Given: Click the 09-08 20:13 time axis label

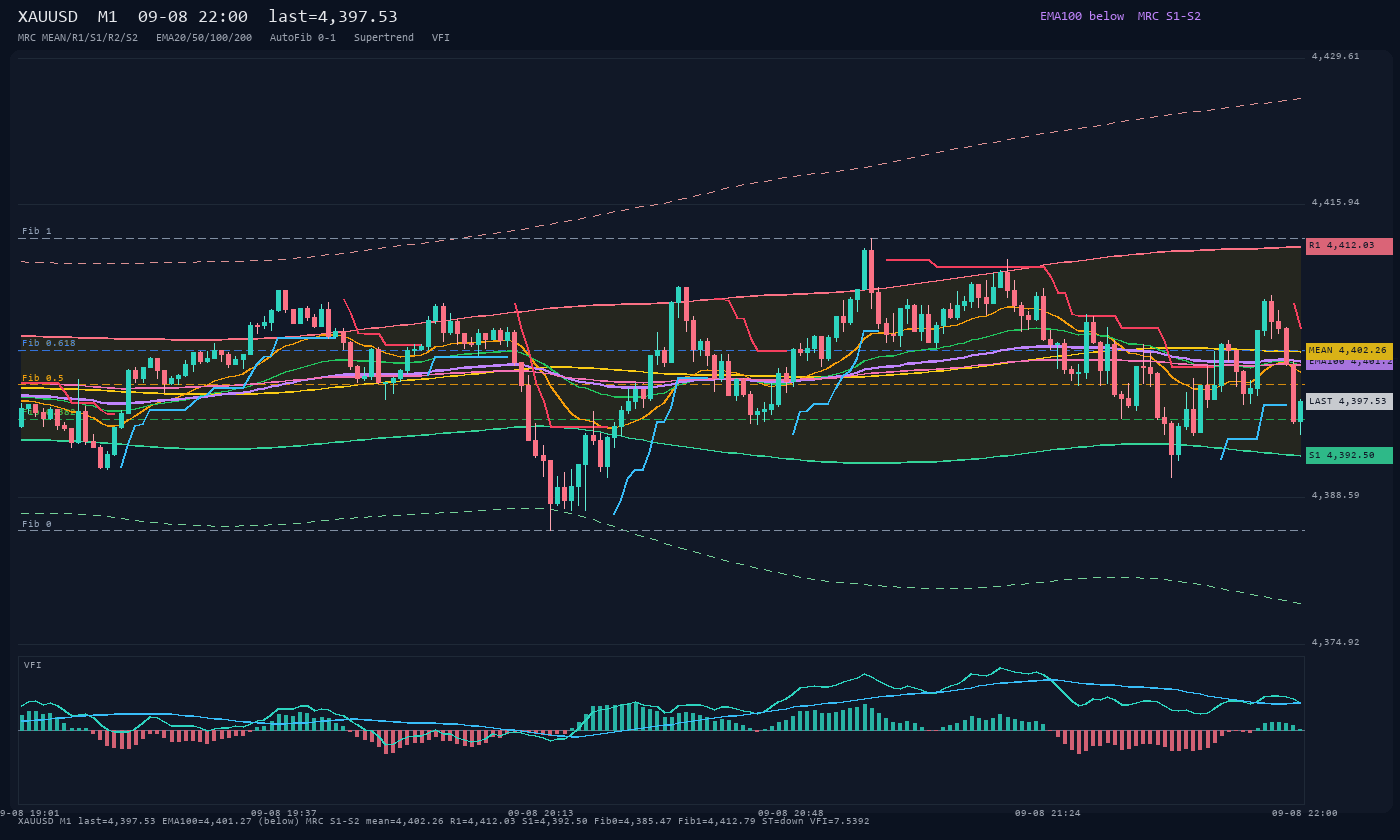Looking at the screenshot, I should click(x=541, y=813).
